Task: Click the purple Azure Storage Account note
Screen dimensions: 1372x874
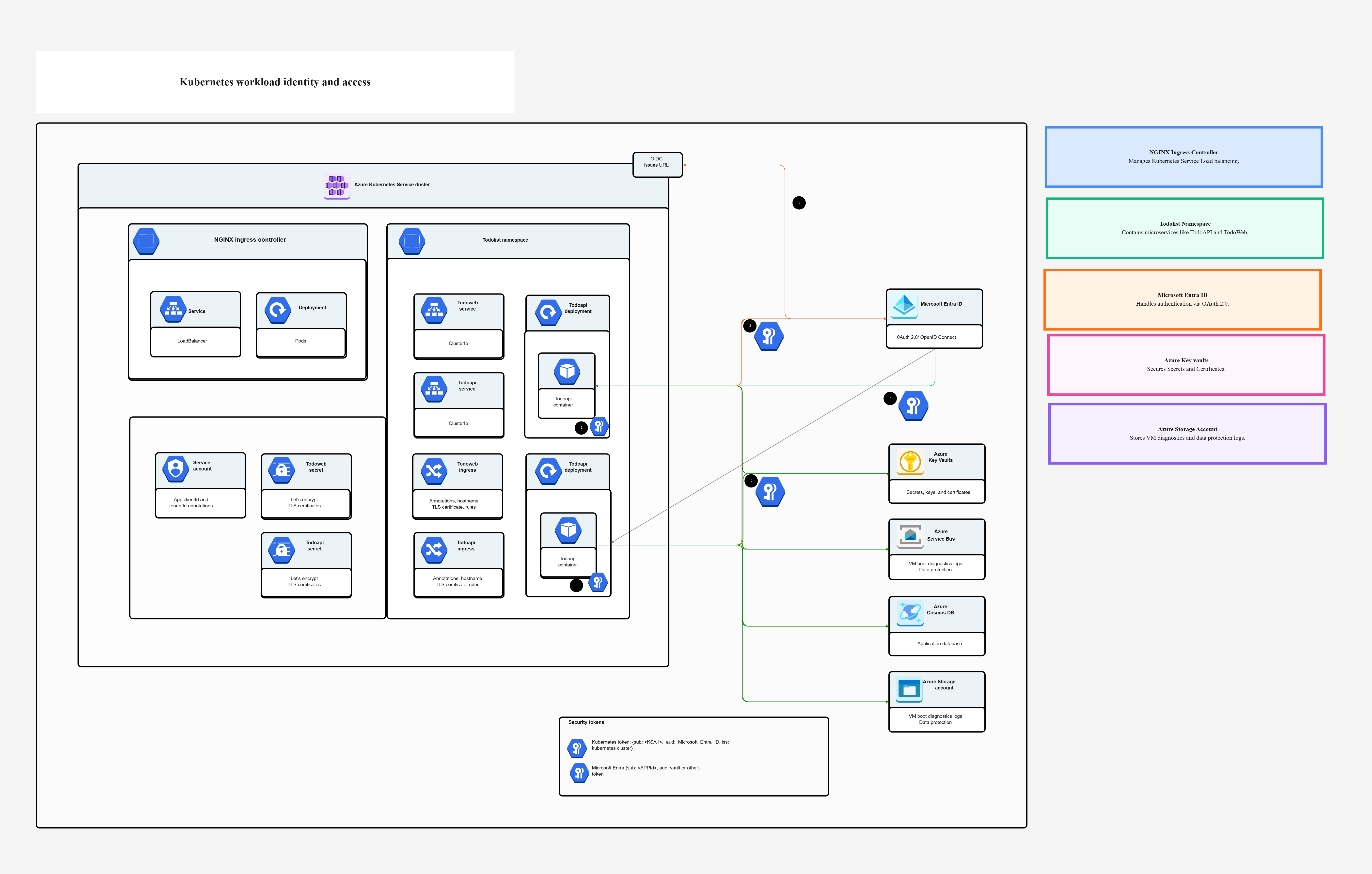Action: [1187, 434]
